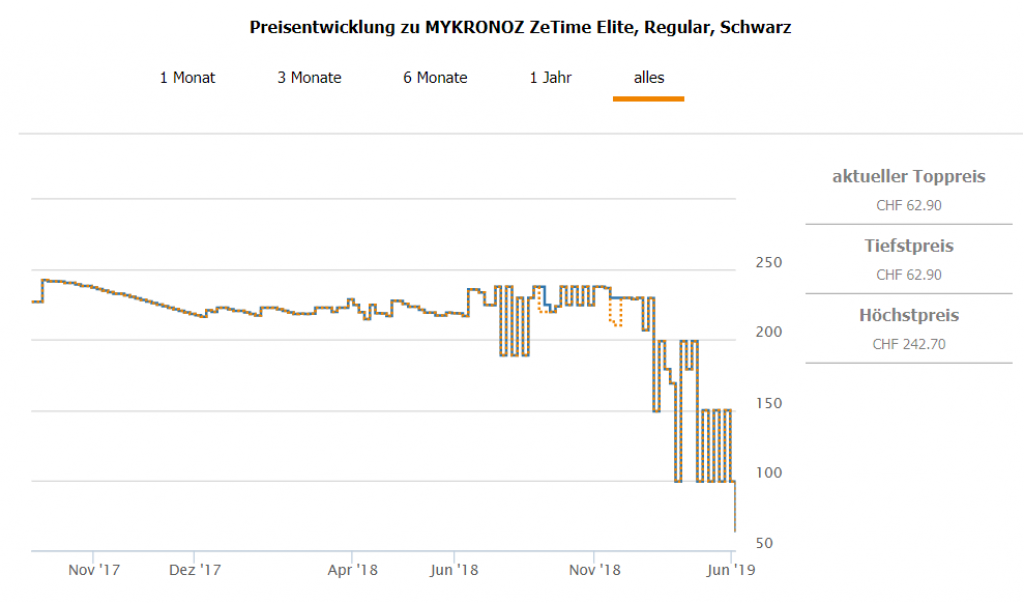Select the "alles" tab
1024x603 pixels.
648,78
